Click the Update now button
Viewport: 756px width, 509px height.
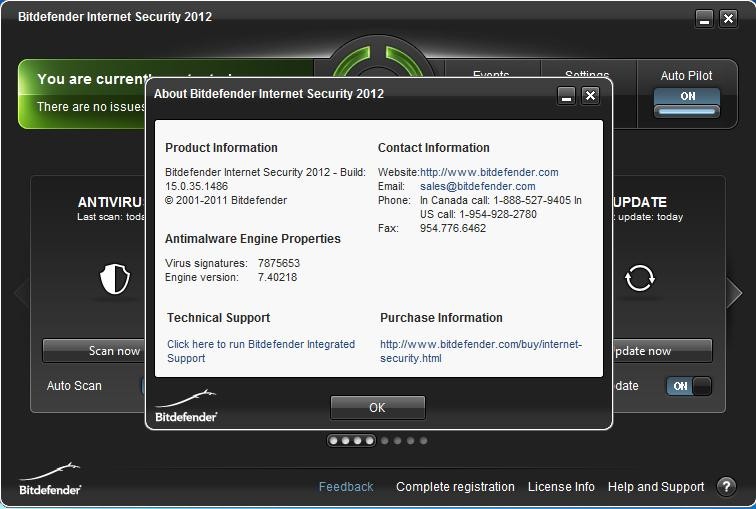point(663,351)
